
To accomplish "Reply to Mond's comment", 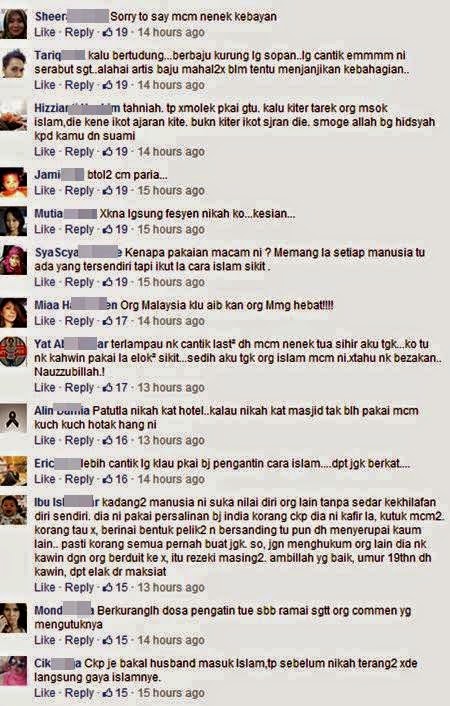I will coord(79,640).
